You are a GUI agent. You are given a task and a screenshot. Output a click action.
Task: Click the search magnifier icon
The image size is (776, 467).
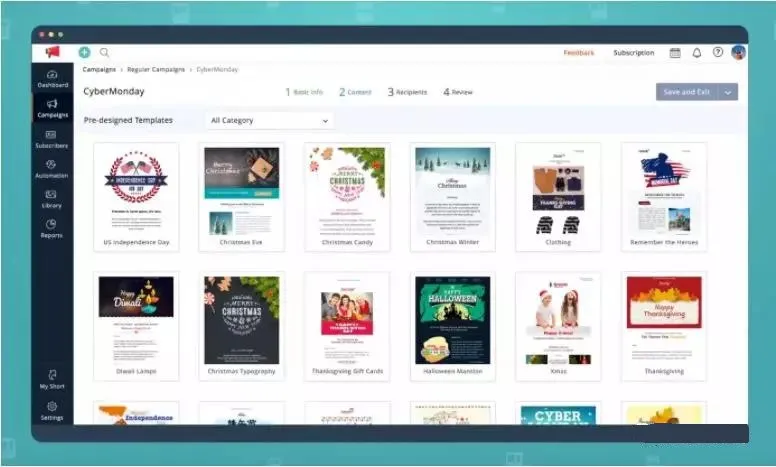[104, 52]
